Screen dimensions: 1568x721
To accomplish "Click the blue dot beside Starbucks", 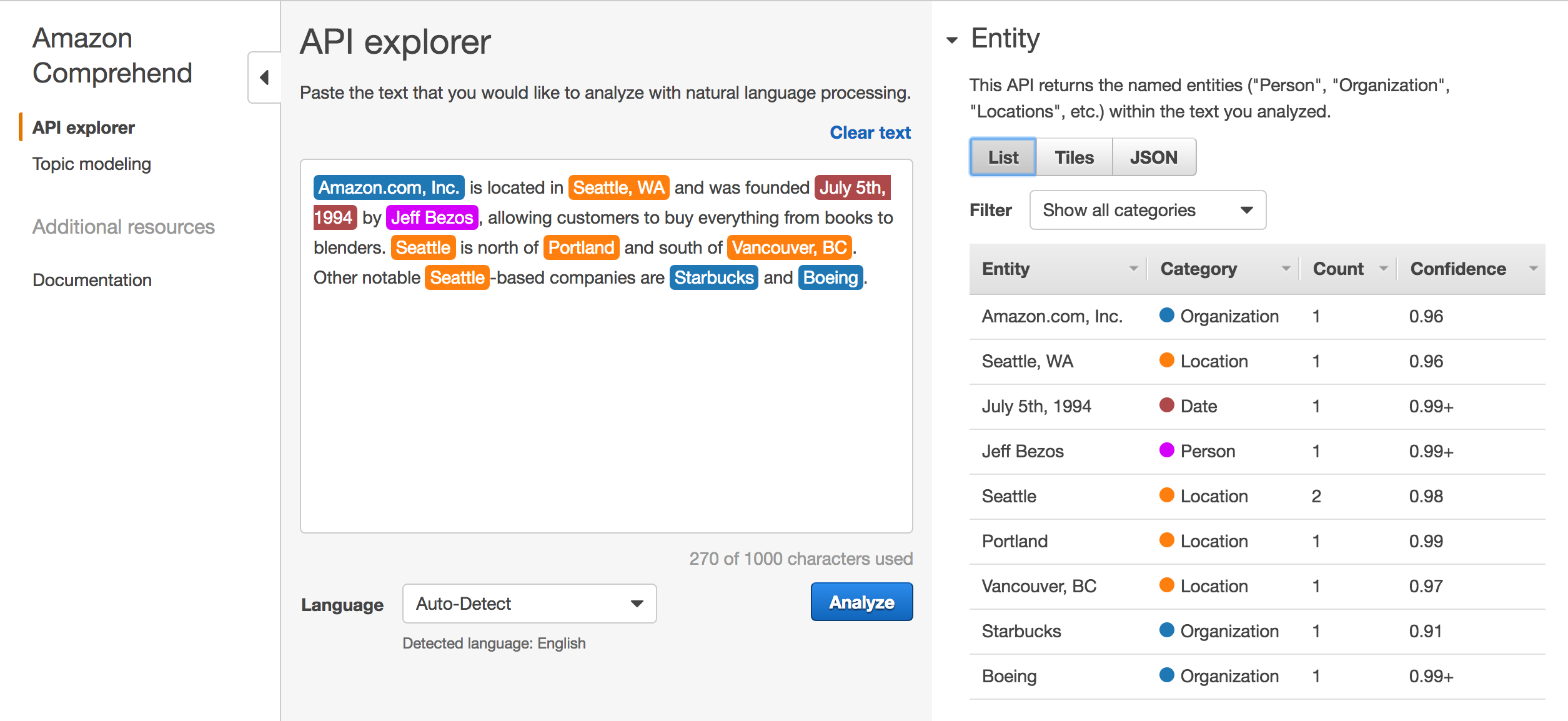I will pos(1168,631).
